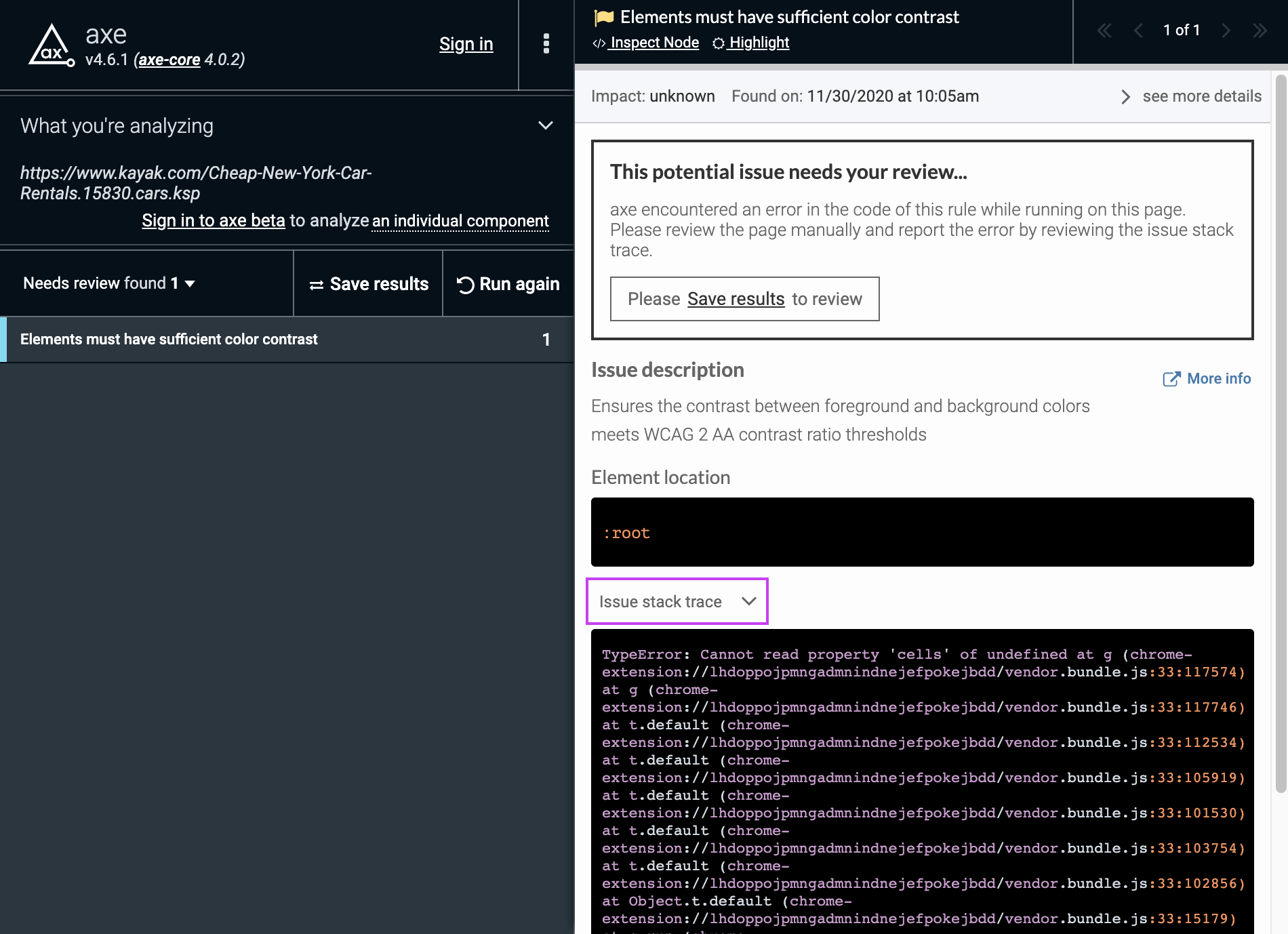Expand see more details
The height and width of the screenshot is (934, 1288).
pos(1191,96)
